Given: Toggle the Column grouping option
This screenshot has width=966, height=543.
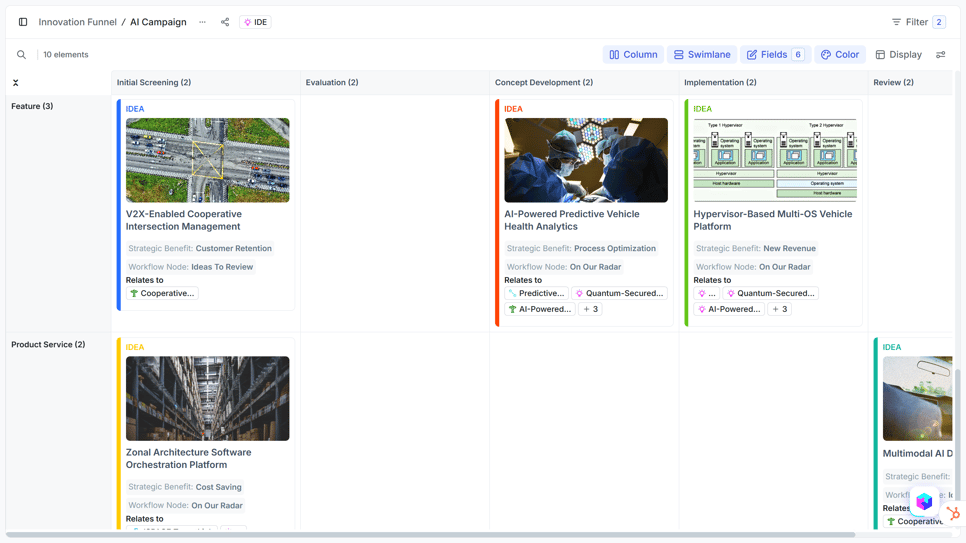Looking at the screenshot, I should 634,55.
